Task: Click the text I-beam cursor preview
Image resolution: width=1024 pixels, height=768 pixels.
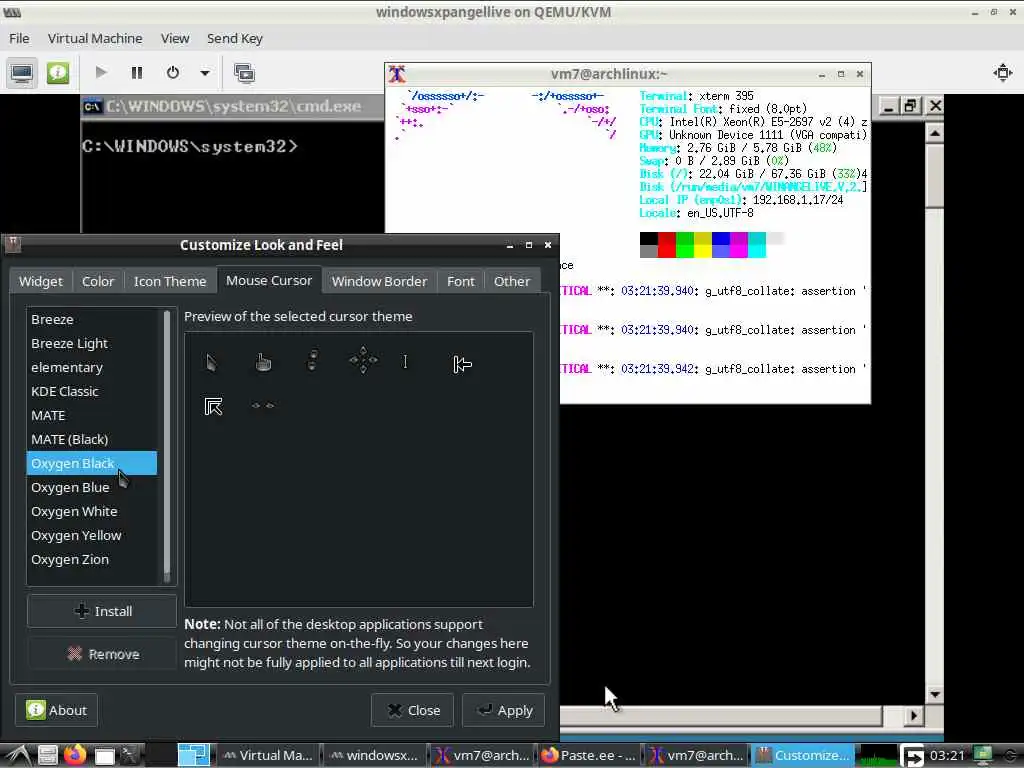Action: pos(406,362)
